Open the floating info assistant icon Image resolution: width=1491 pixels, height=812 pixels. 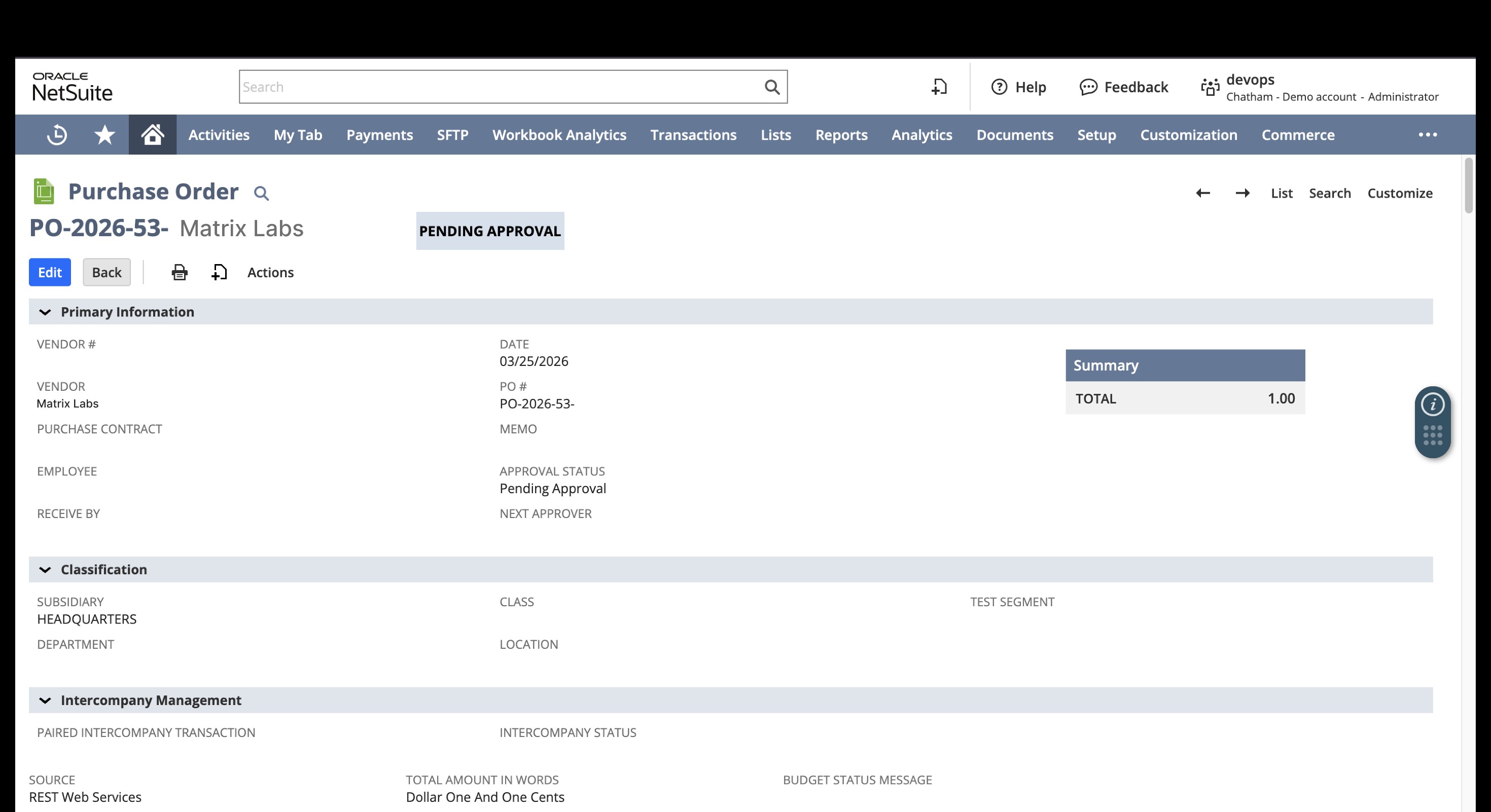coord(1433,404)
